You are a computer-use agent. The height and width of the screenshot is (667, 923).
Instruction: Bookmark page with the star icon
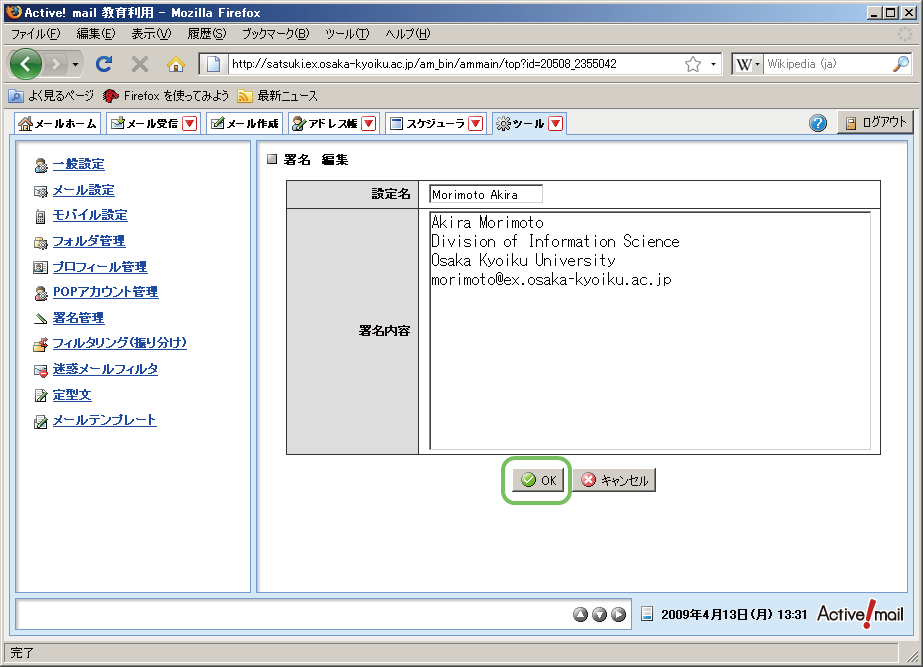(x=692, y=64)
